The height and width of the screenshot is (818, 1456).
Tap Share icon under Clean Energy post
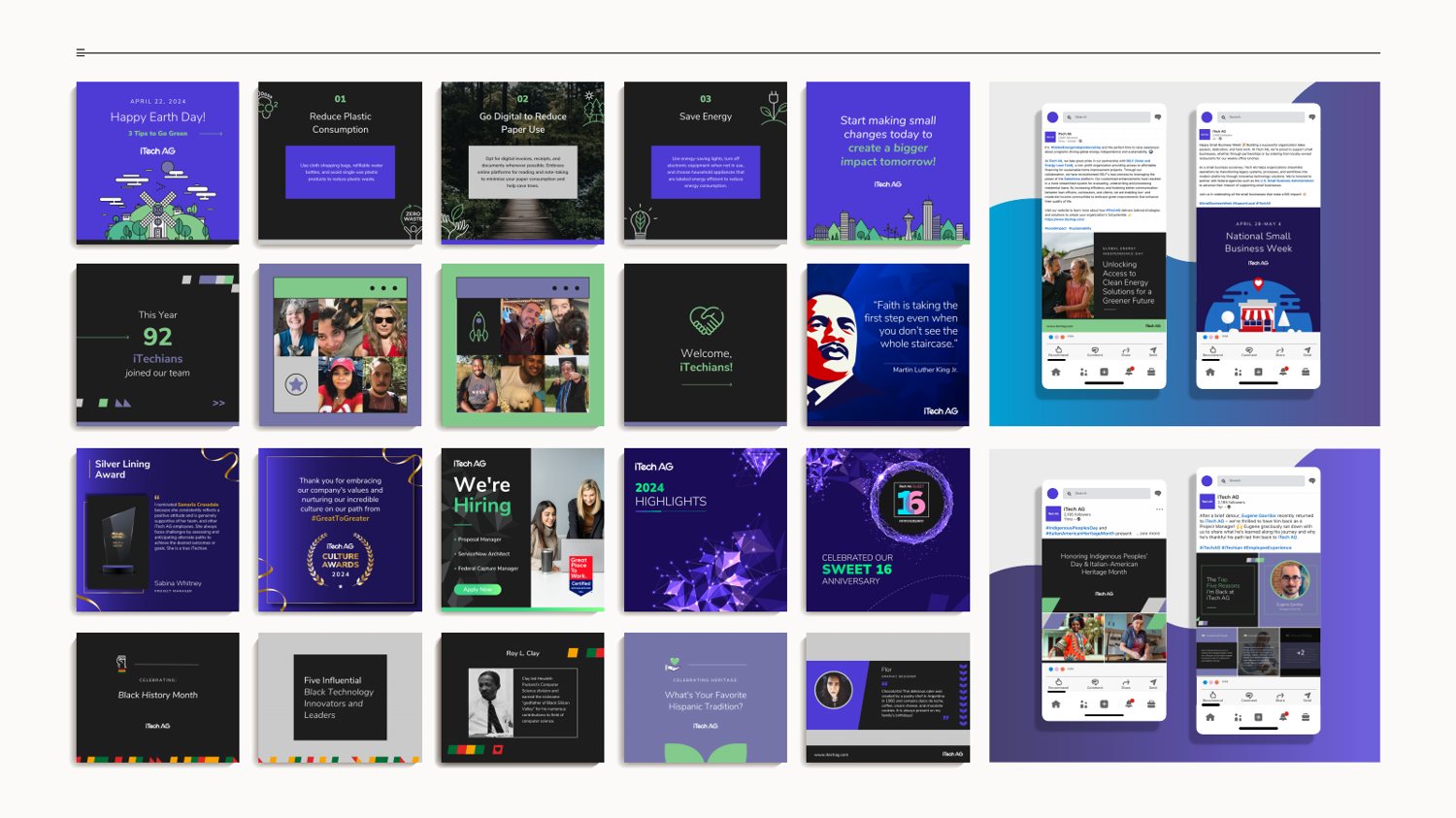coord(1126,351)
